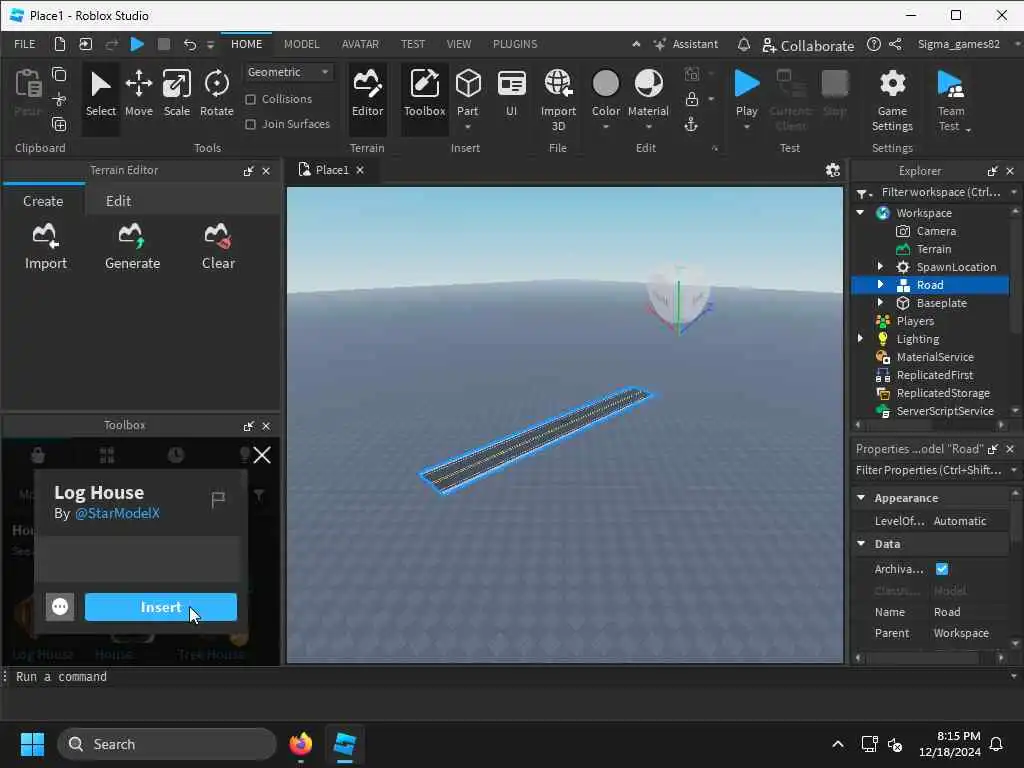Viewport: 1024px width, 768px height.
Task: Click the Share icon near username
Action: (x=895, y=44)
